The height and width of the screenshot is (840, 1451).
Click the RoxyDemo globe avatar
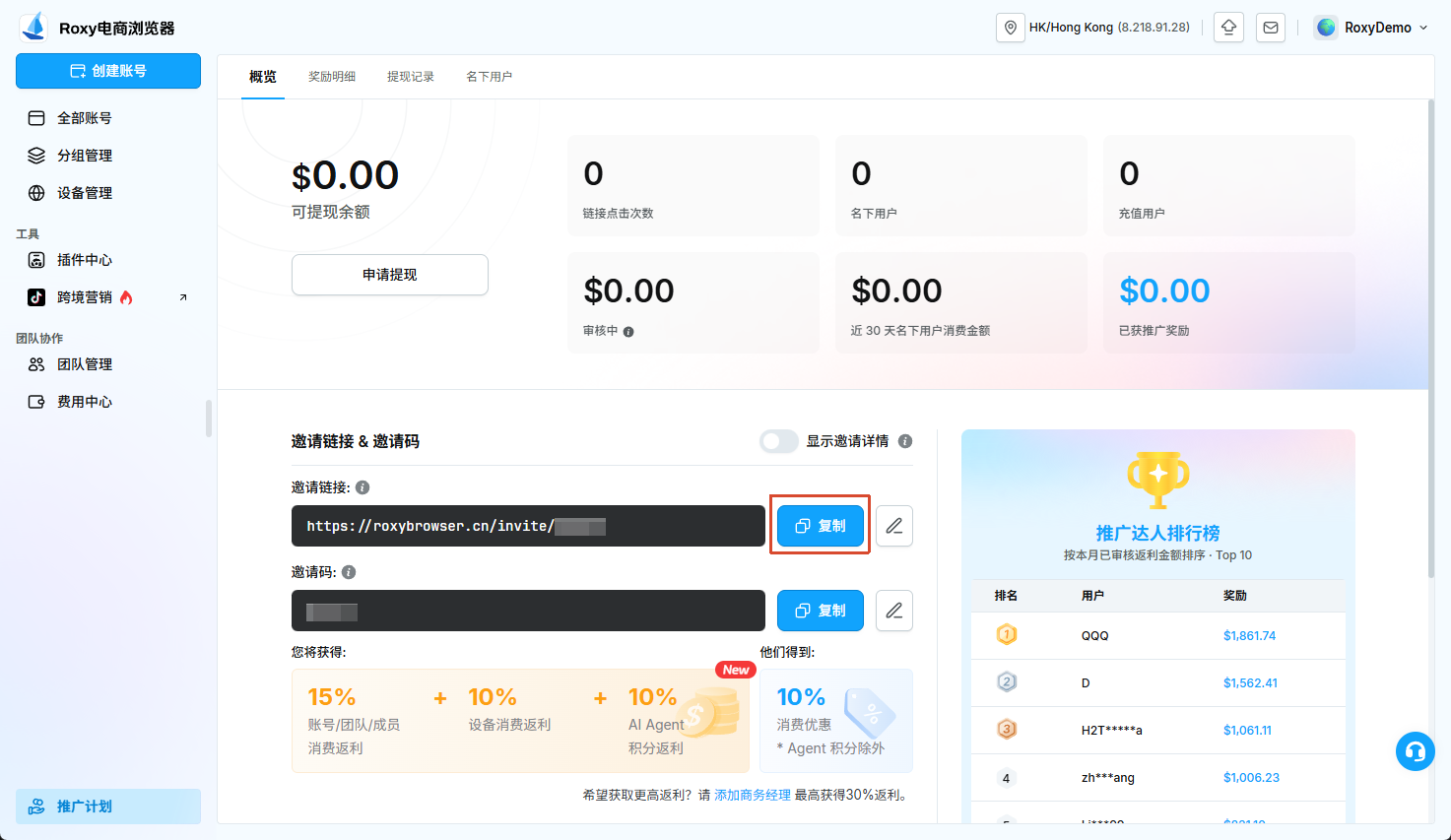1327,28
